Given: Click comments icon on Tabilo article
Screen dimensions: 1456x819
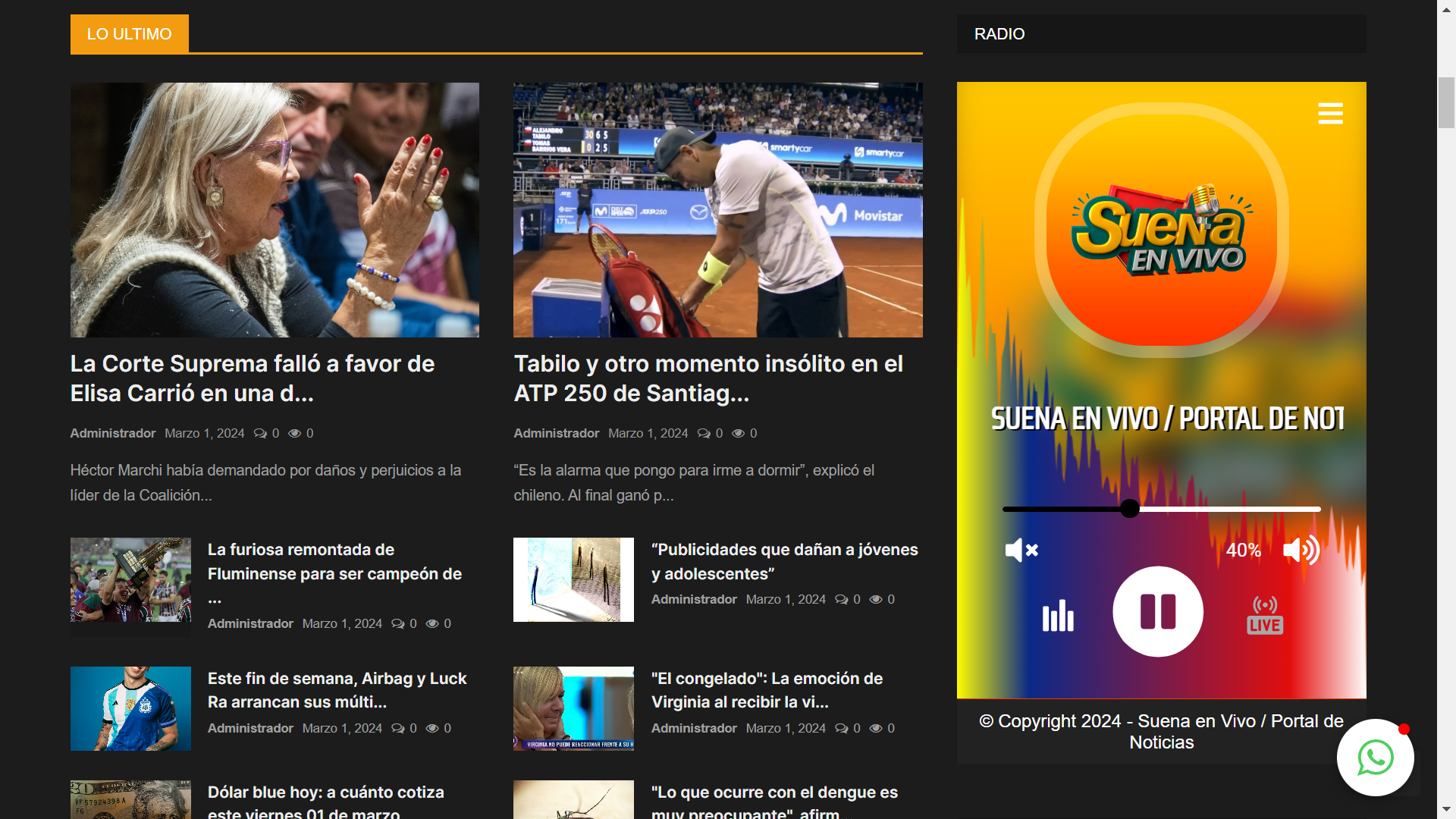Looking at the screenshot, I should pos(704,434).
